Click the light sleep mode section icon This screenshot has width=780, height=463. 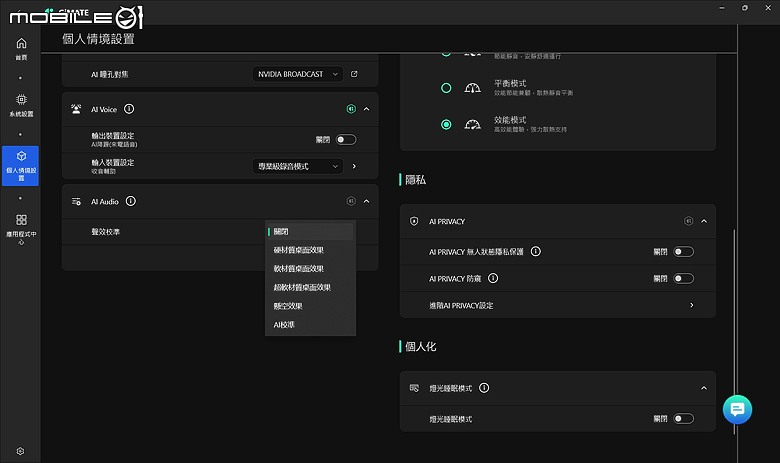[414, 388]
